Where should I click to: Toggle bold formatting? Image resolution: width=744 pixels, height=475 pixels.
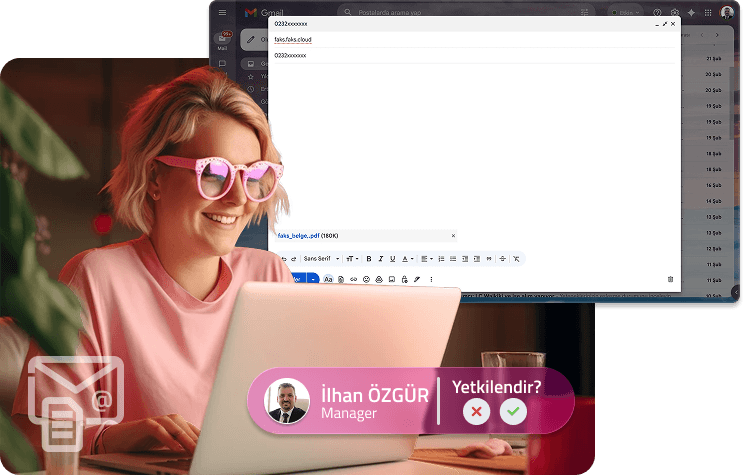[x=369, y=259]
